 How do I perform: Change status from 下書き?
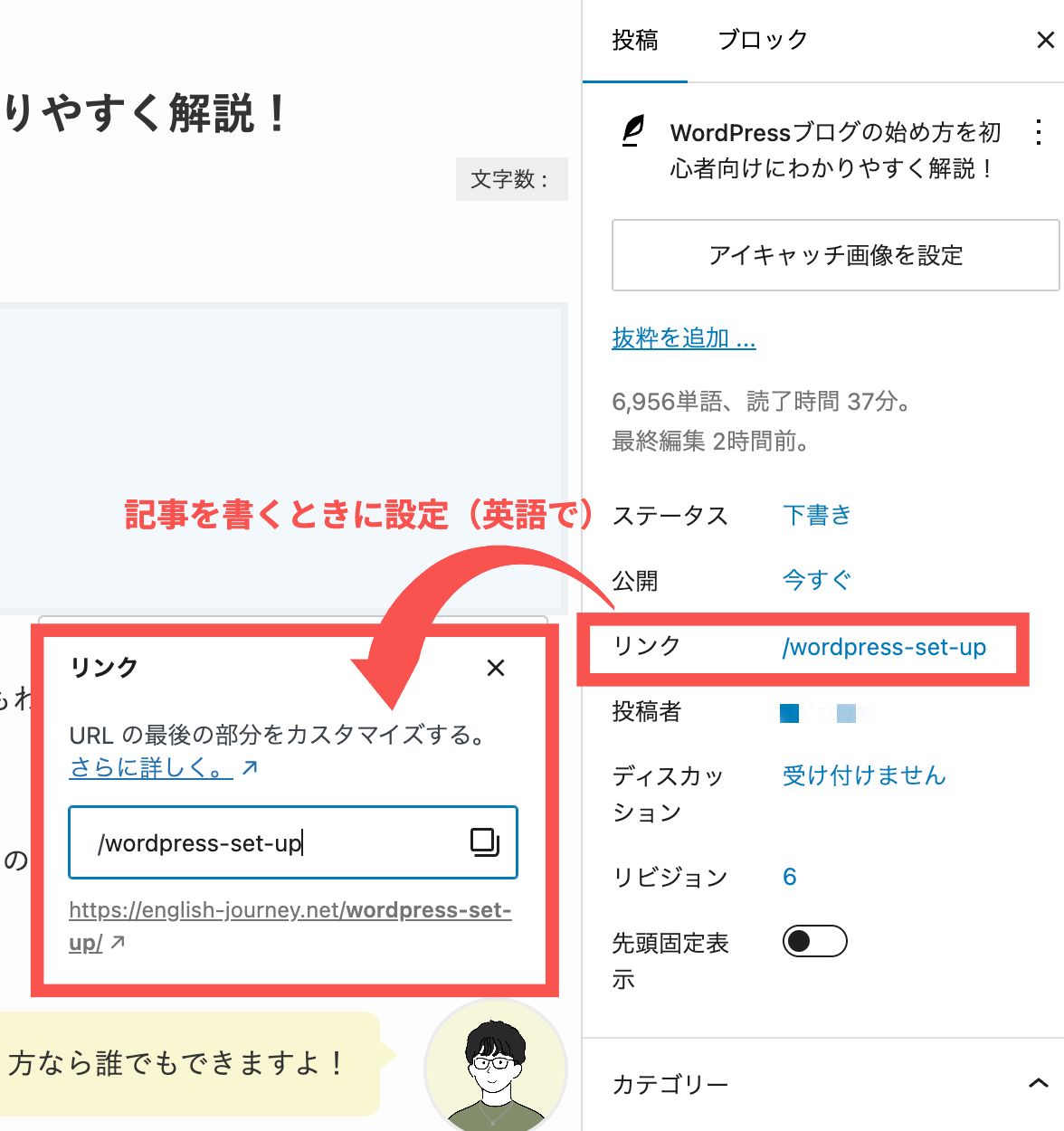pyautogui.click(x=817, y=515)
